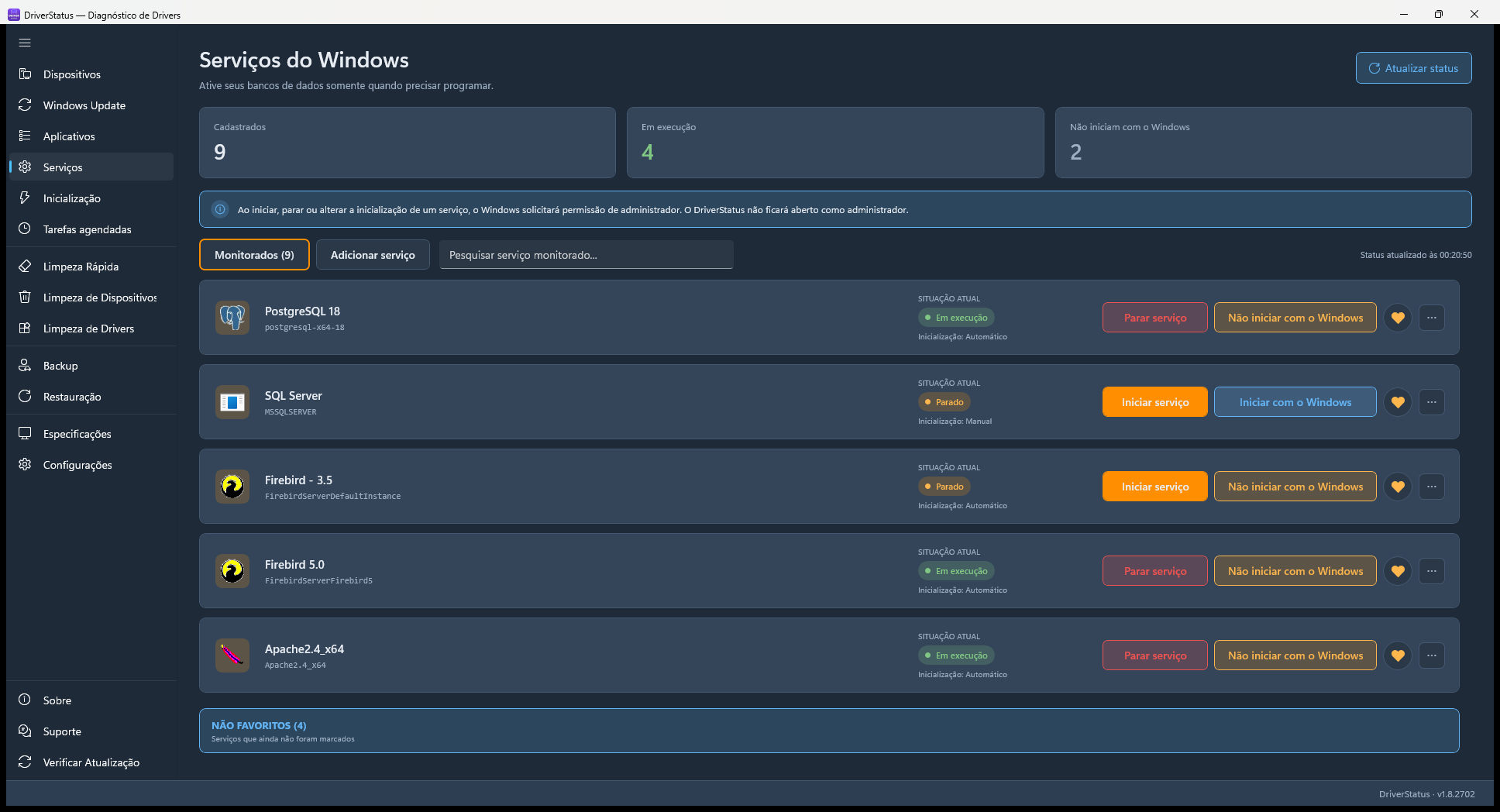Open more options menu for Firebird 5.0

[x=1432, y=571]
